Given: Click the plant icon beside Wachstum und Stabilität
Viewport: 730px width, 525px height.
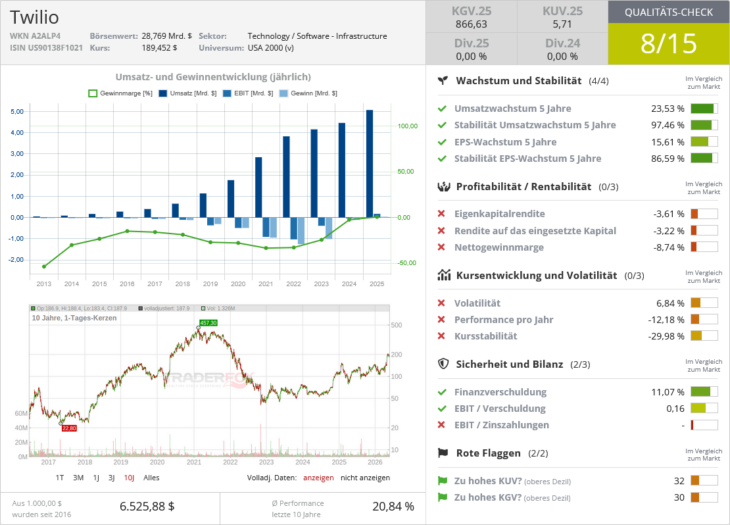Looking at the screenshot, I should point(443,81).
